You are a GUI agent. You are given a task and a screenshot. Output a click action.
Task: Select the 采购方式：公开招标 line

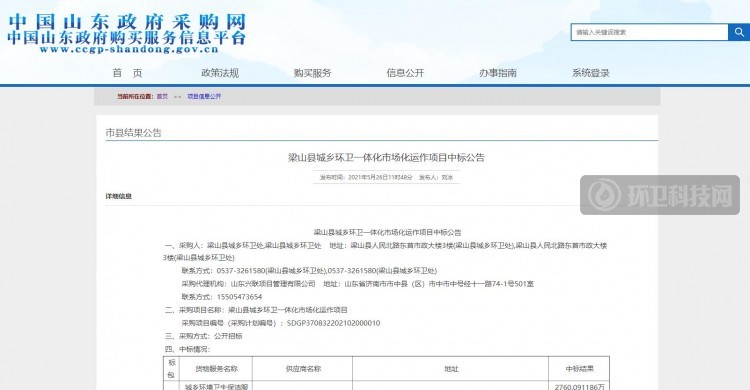click(x=204, y=336)
